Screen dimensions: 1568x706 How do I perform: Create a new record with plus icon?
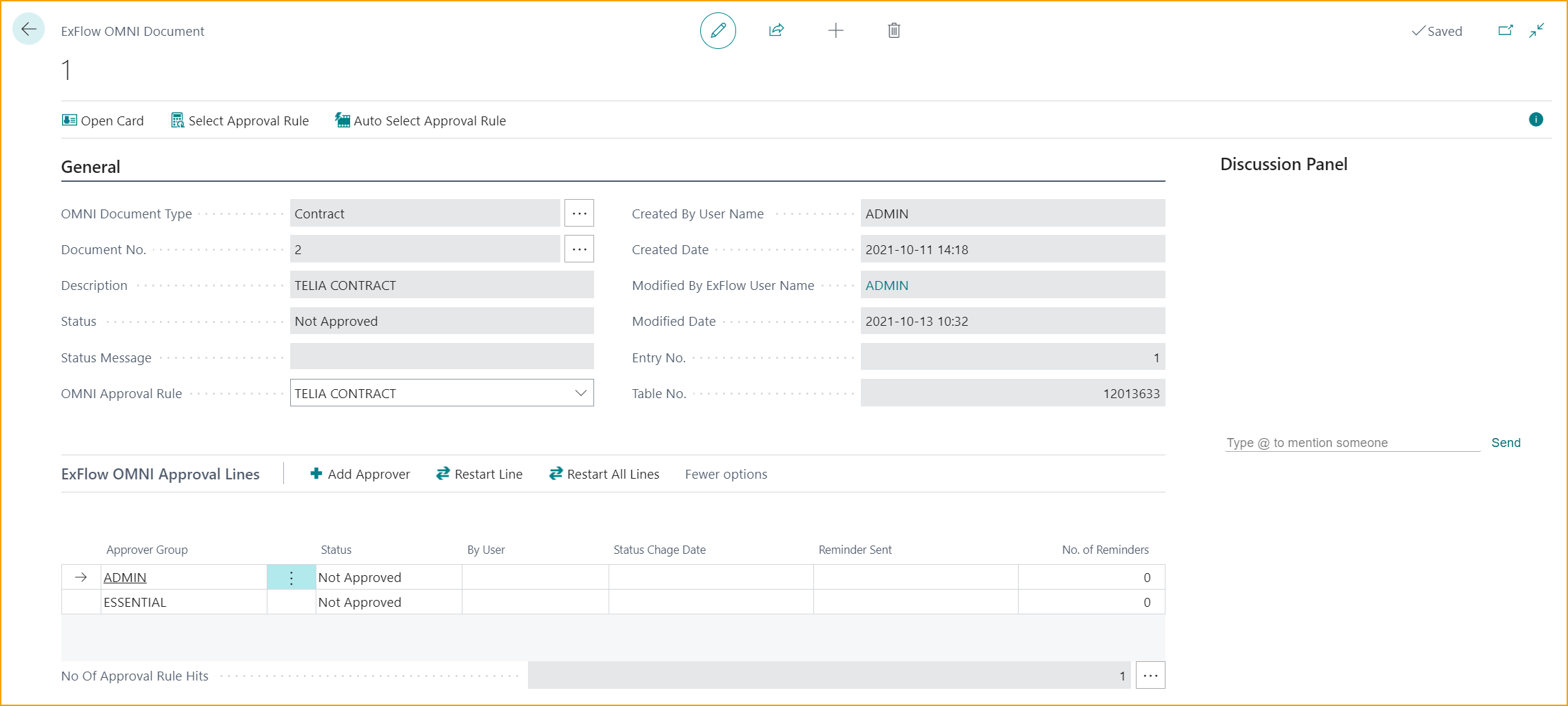pyautogui.click(x=835, y=30)
